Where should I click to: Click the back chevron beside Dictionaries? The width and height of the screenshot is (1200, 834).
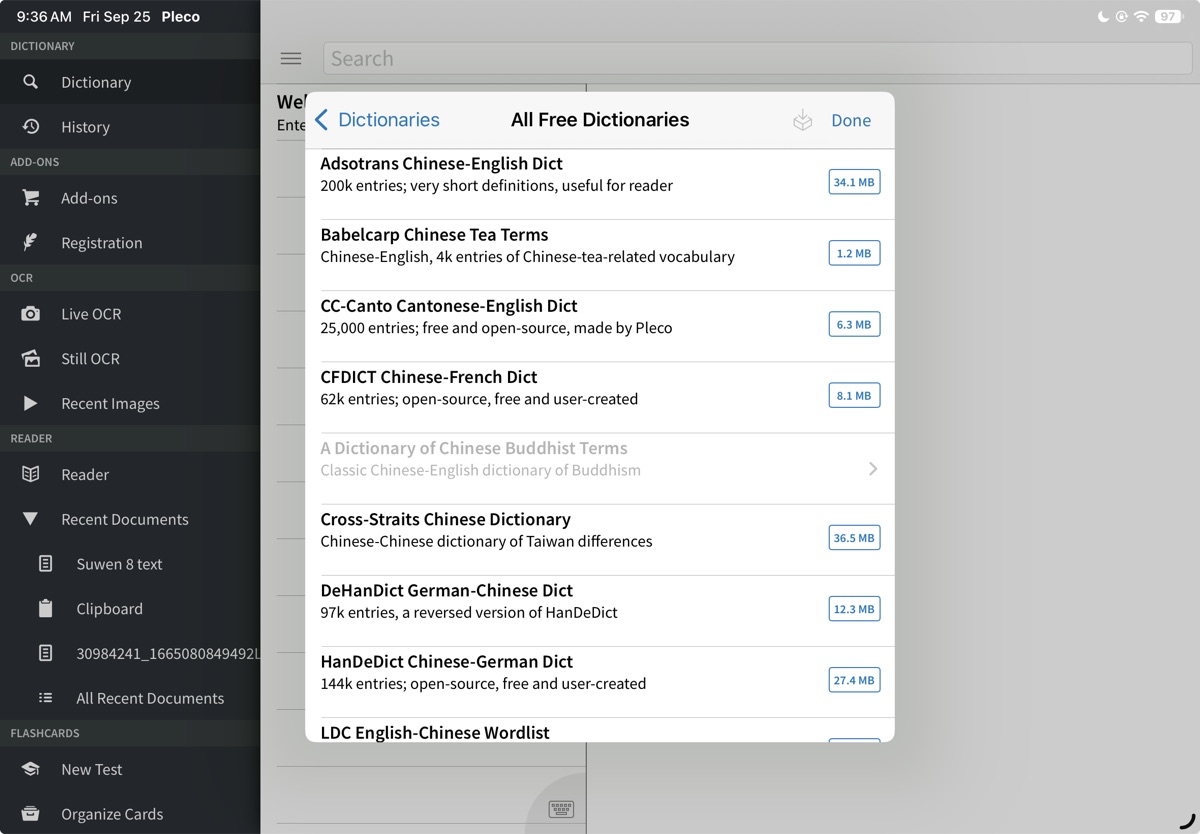[x=321, y=120]
